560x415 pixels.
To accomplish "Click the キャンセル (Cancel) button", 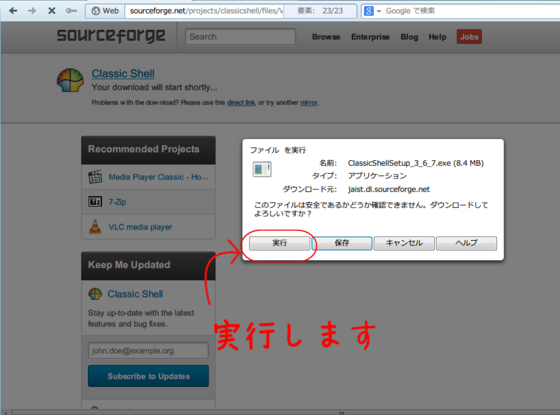I will [x=404, y=243].
